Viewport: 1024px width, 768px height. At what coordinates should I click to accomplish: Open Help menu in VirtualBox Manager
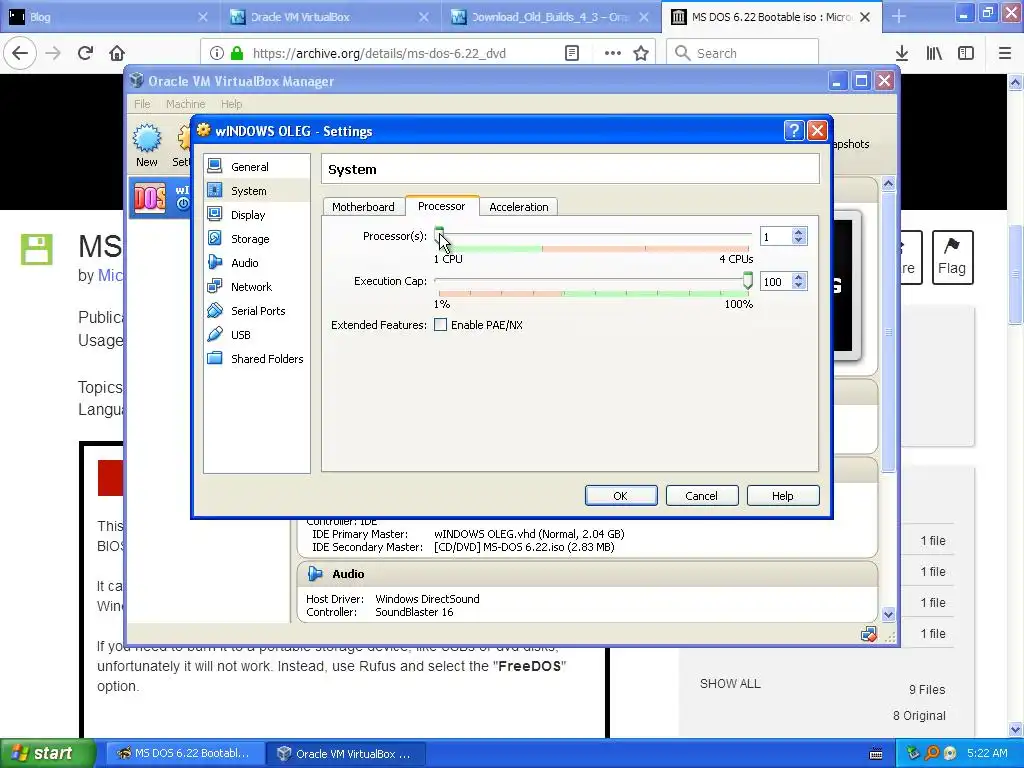(231, 104)
